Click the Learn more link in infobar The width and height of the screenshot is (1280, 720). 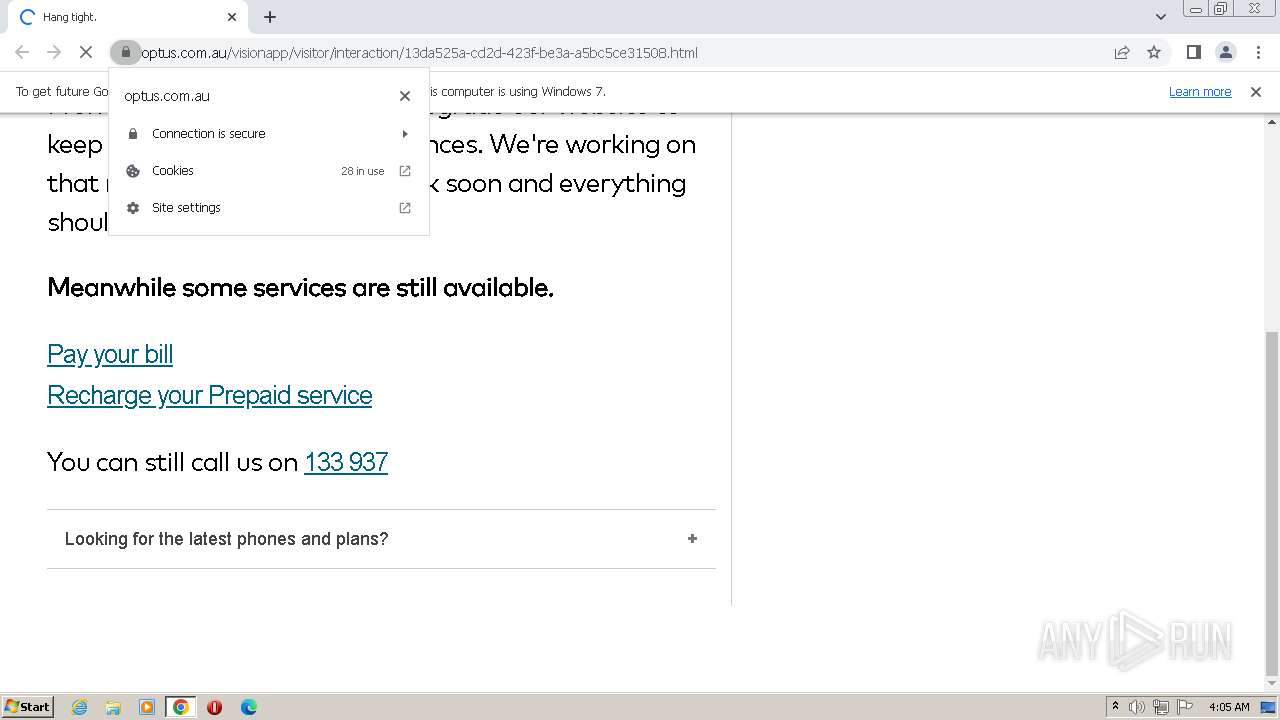(1200, 91)
